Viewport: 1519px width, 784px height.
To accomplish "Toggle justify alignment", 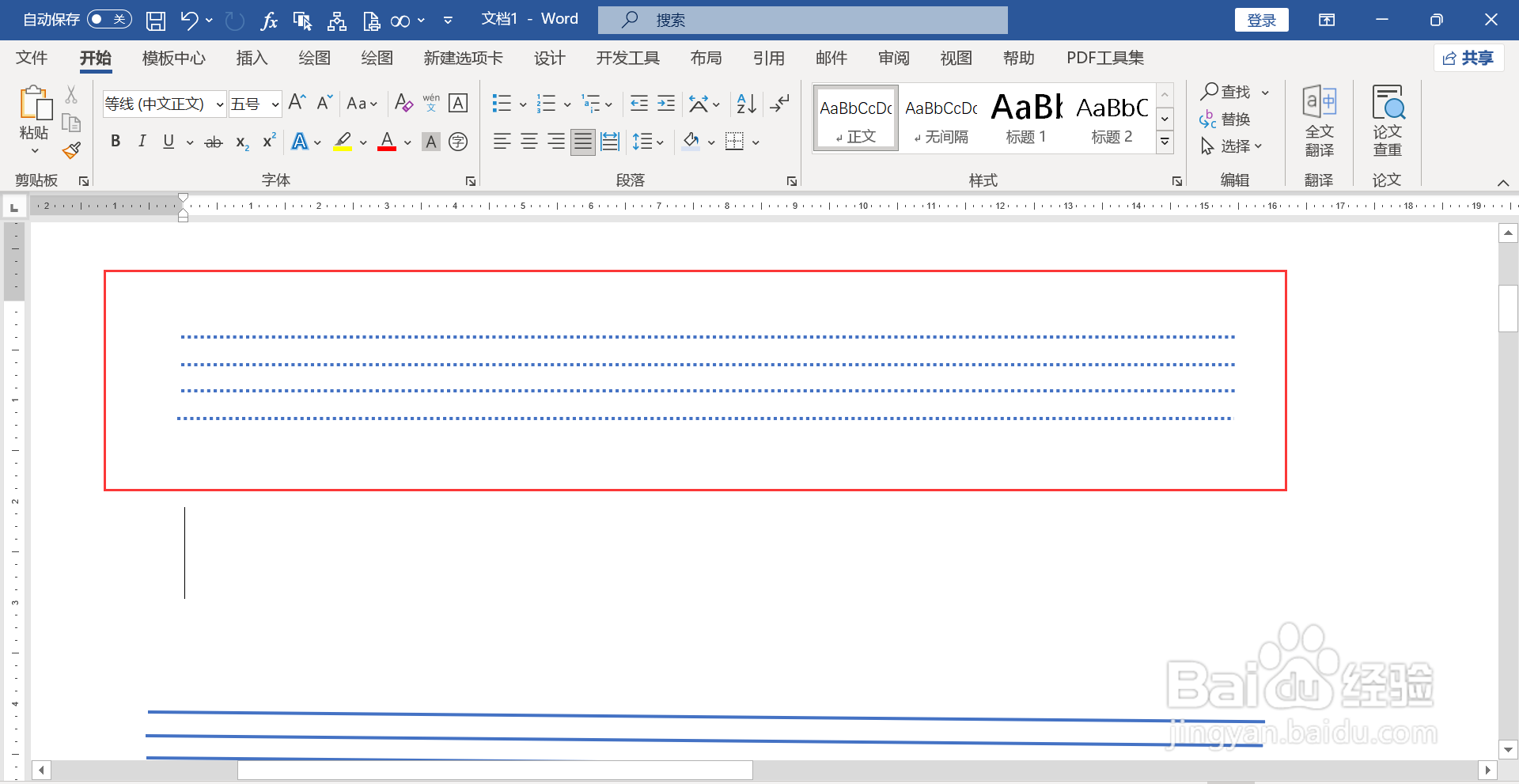I will (583, 142).
